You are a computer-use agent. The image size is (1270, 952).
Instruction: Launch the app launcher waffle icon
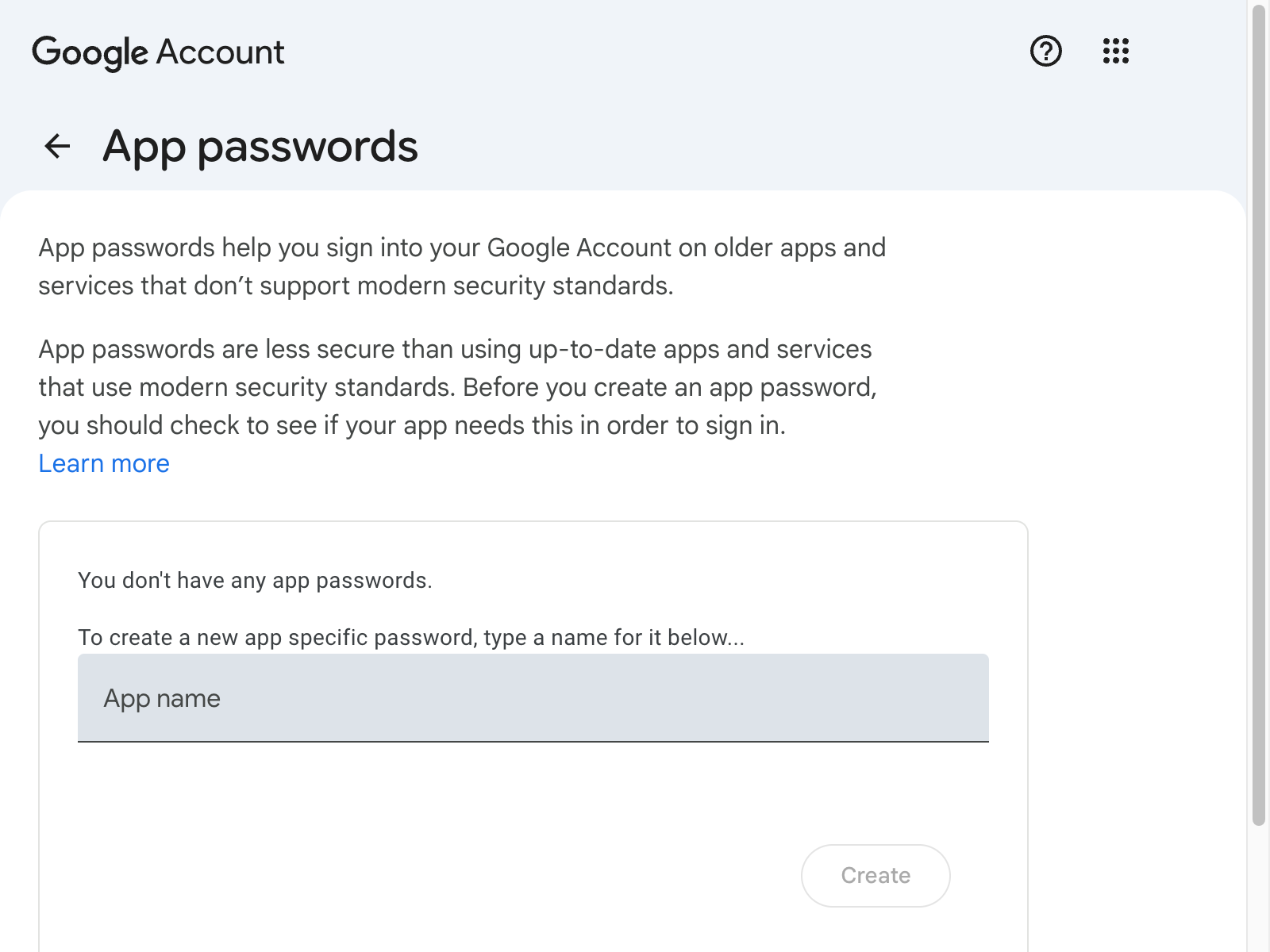pyautogui.click(x=1116, y=52)
